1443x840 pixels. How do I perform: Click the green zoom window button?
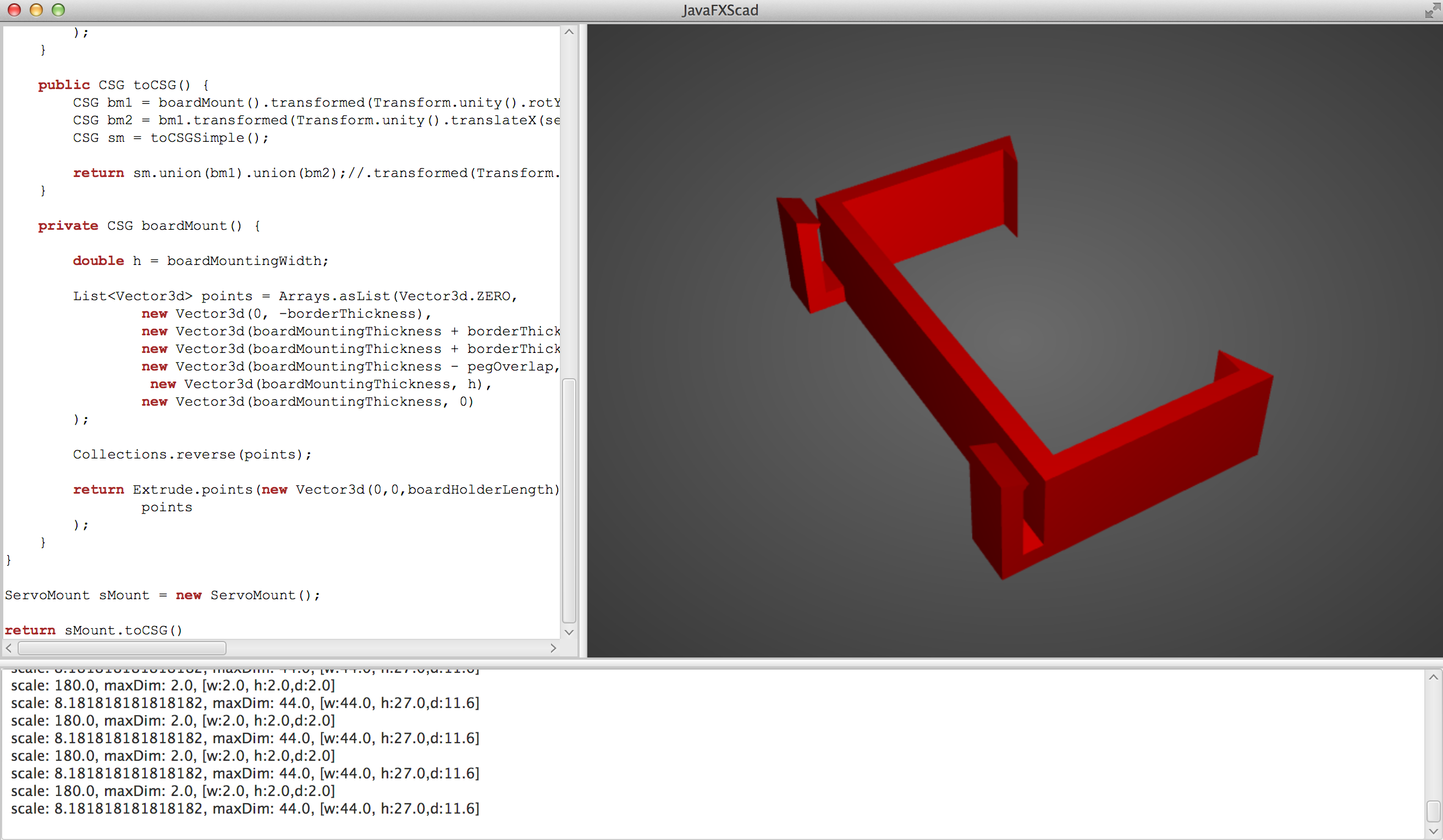click(58, 10)
